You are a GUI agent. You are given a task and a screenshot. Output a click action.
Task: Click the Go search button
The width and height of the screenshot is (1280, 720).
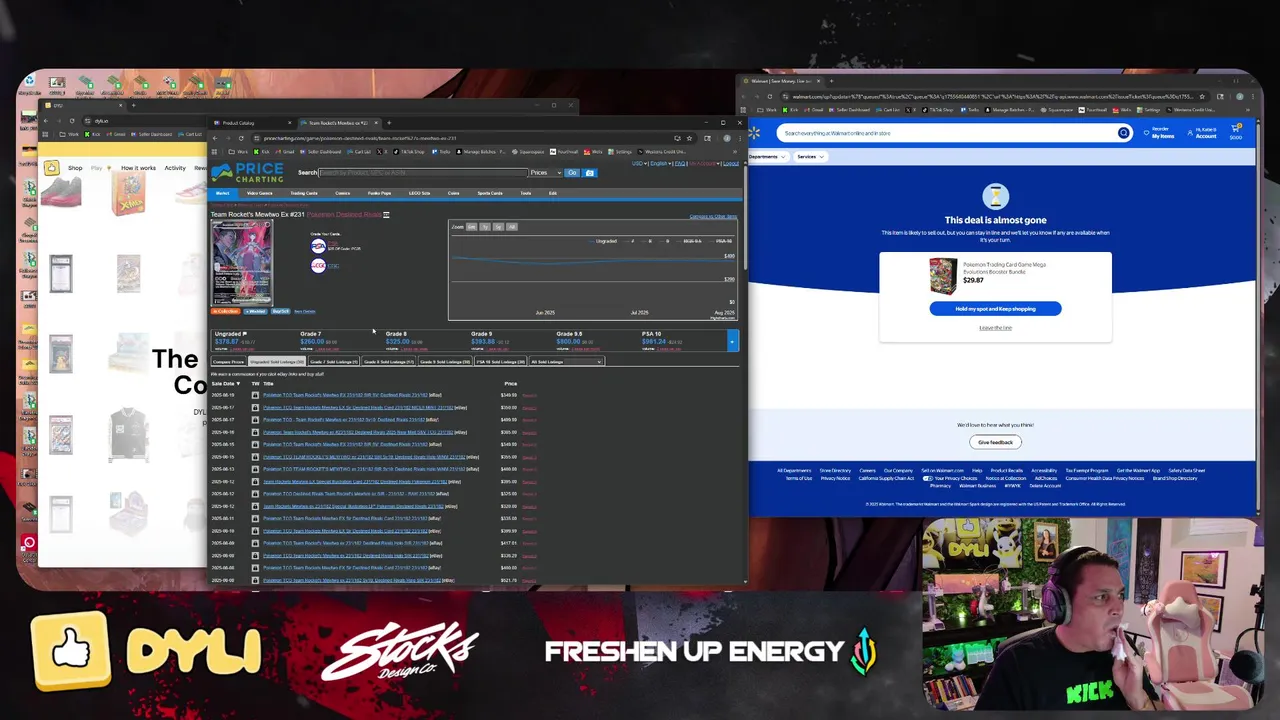pos(572,173)
